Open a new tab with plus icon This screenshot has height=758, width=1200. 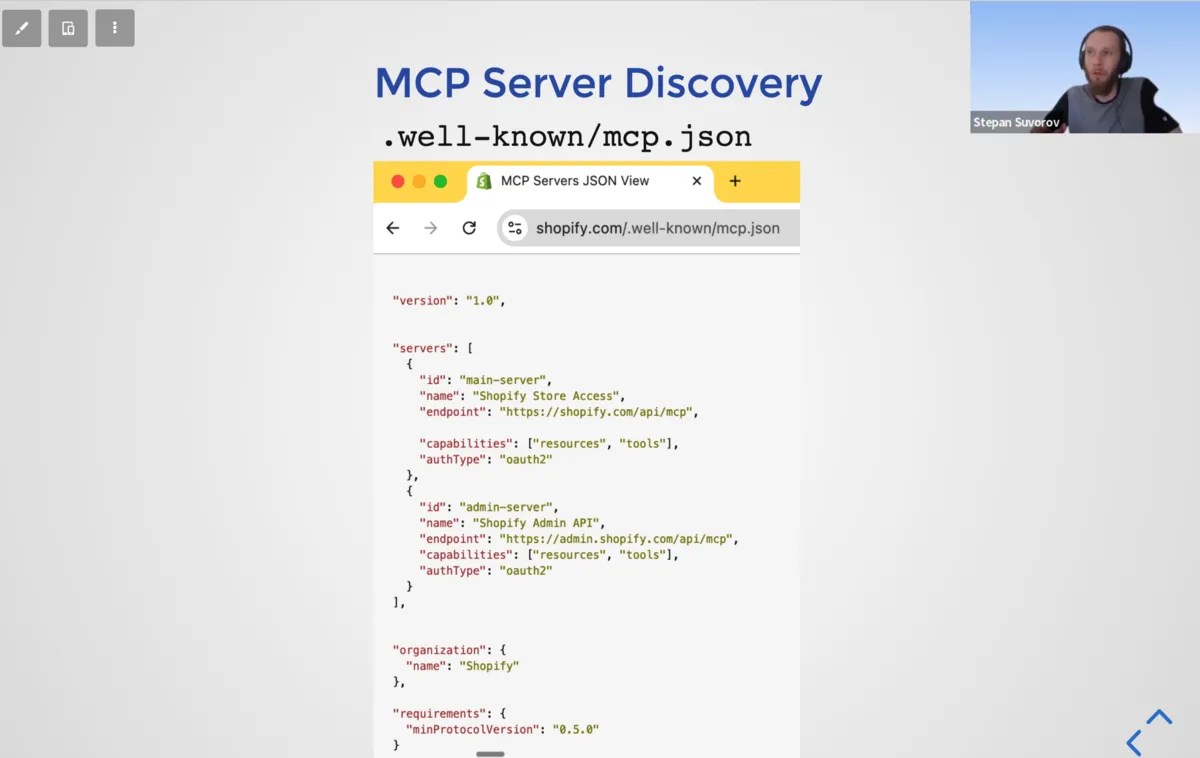[x=735, y=181]
